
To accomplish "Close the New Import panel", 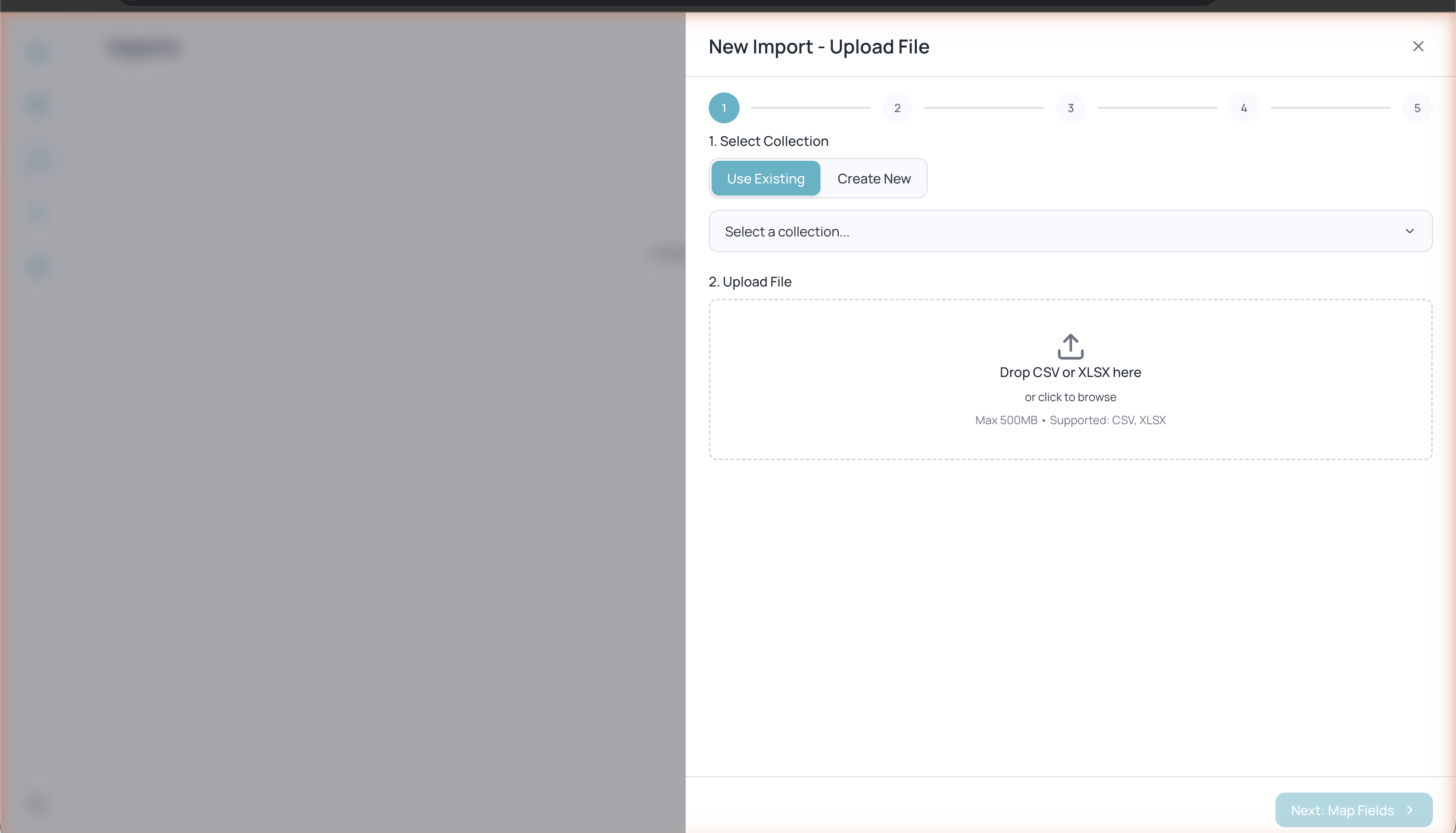I will click(x=1417, y=46).
